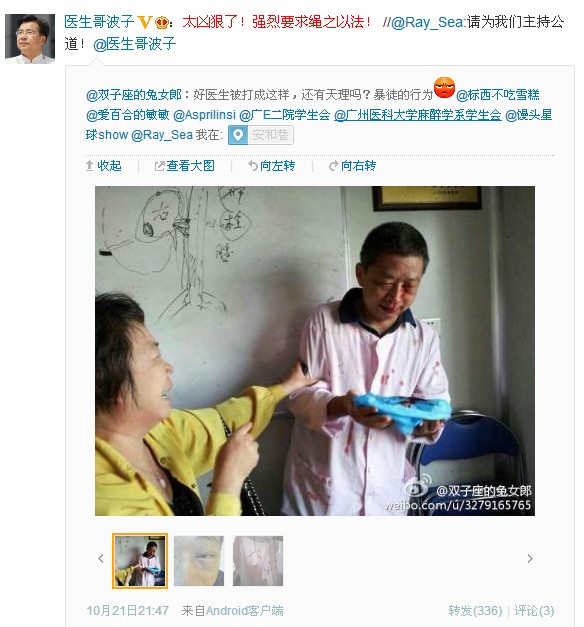This screenshot has height=627, width=584.
Task: Rotate image right with 向右转
Action: (352, 166)
